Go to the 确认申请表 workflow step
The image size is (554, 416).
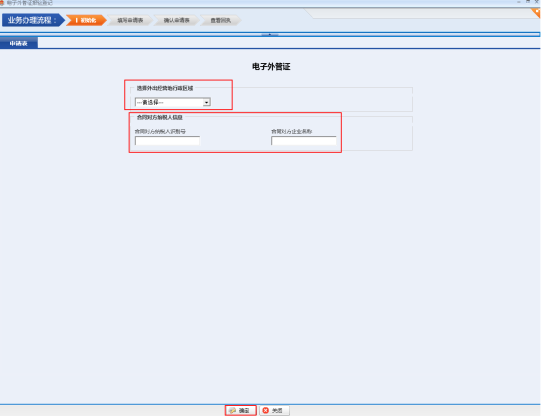(176, 20)
